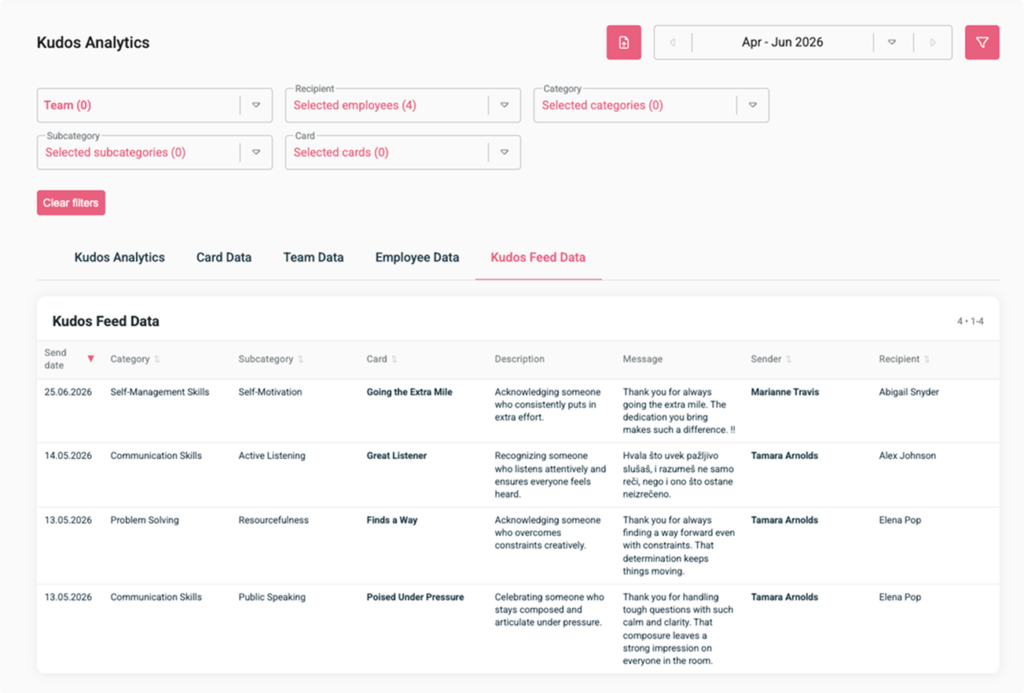
Task: Sort table by Sender column icon
Action: point(788,359)
